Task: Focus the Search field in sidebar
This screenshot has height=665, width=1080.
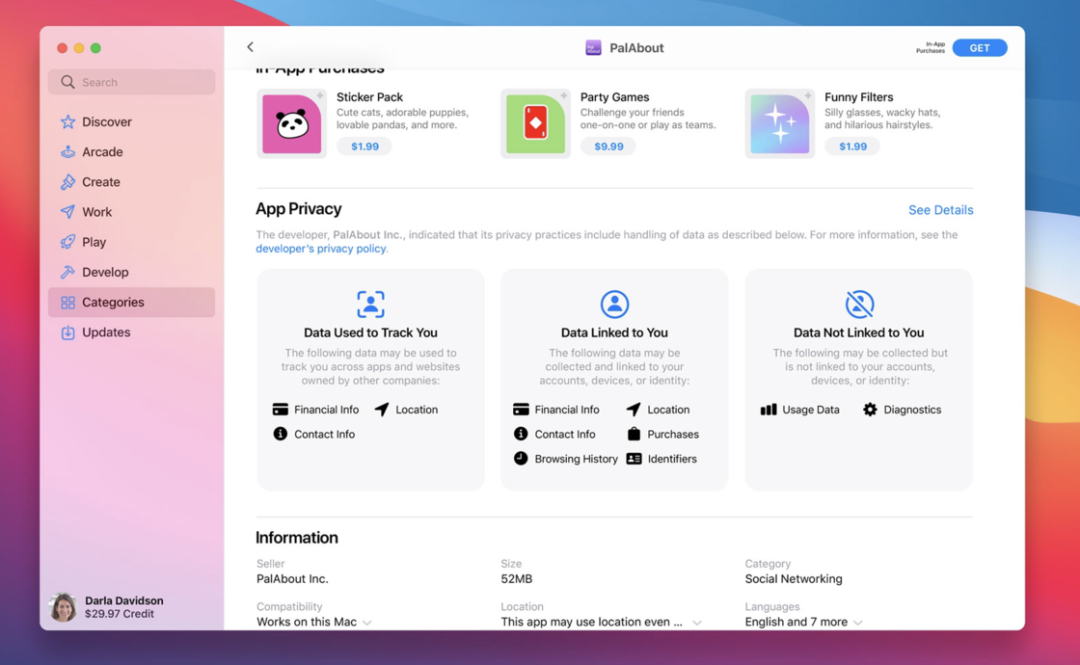Action: pos(132,82)
